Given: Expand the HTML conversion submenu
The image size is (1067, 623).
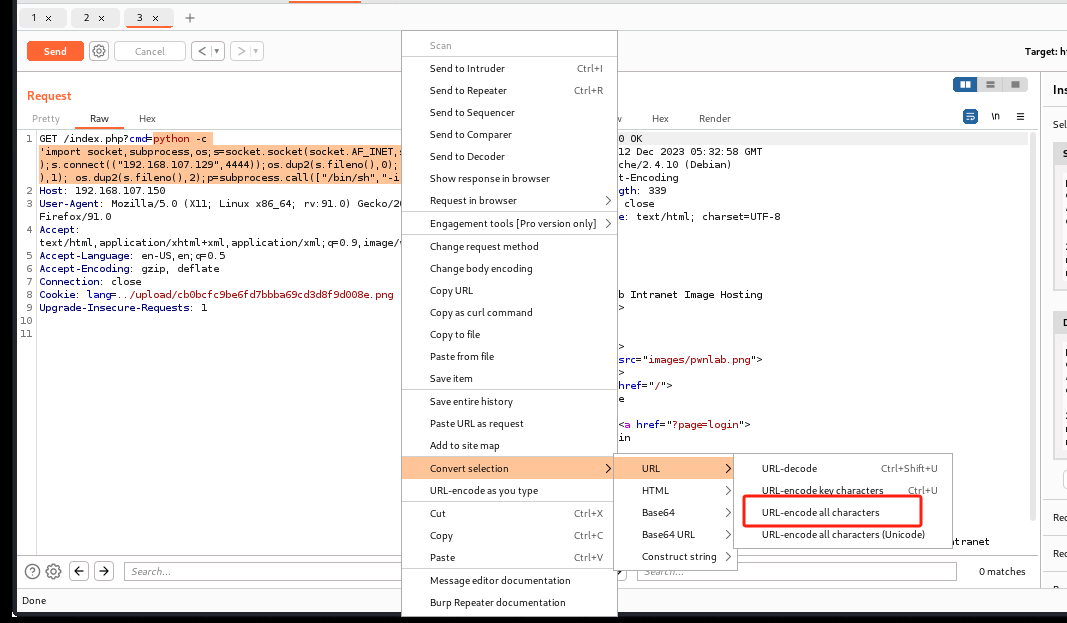Looking at the screenshot, I should pos(675,490).
